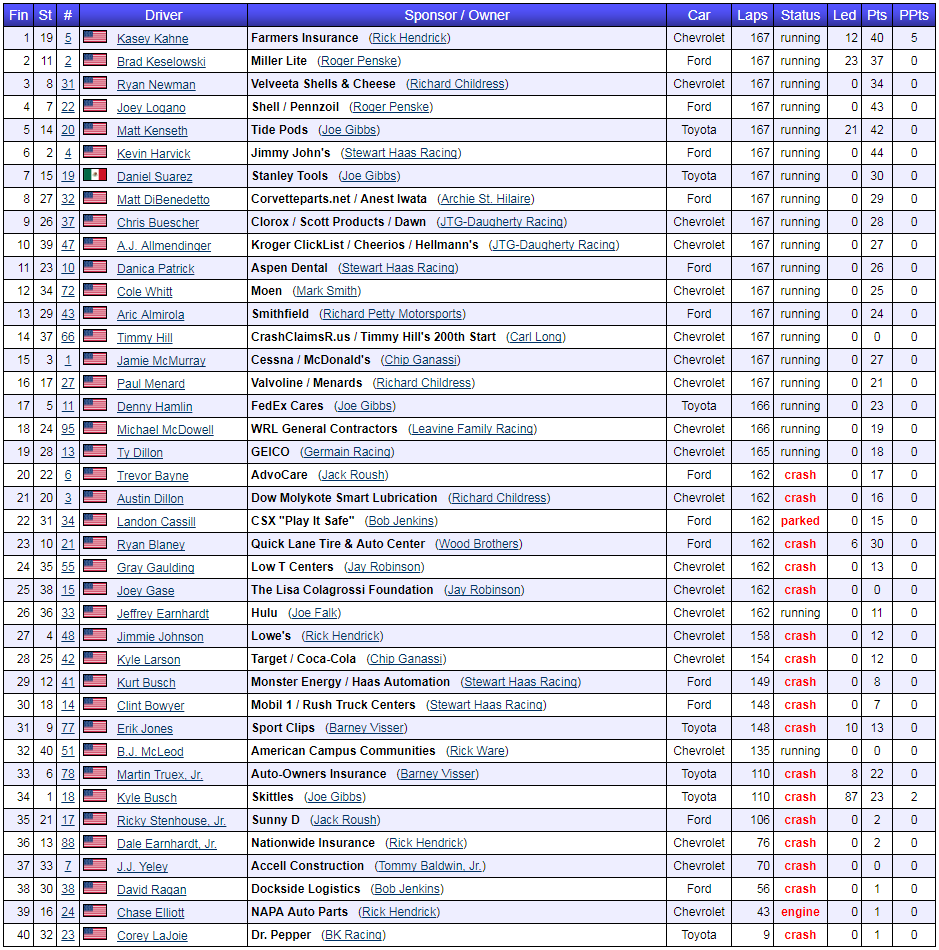Click the Status column header
939x950 pixels.
800,15
